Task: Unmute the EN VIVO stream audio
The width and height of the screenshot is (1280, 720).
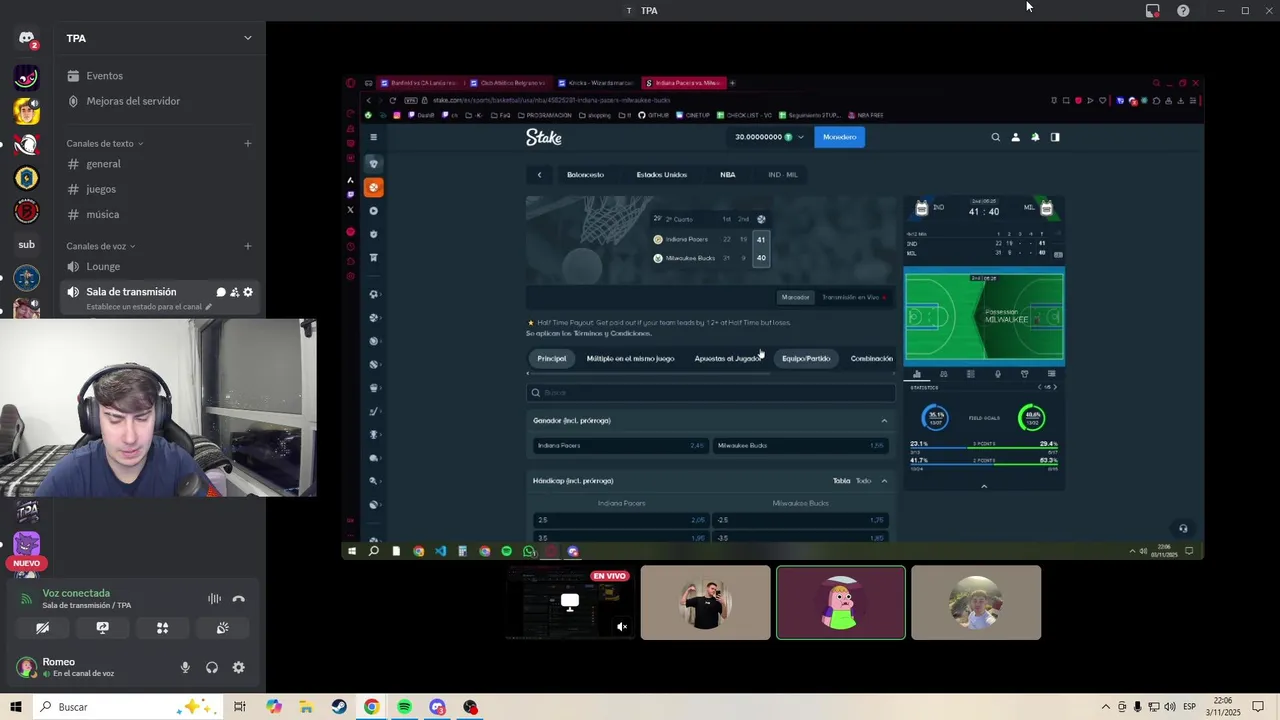Action: click(621, 627)
